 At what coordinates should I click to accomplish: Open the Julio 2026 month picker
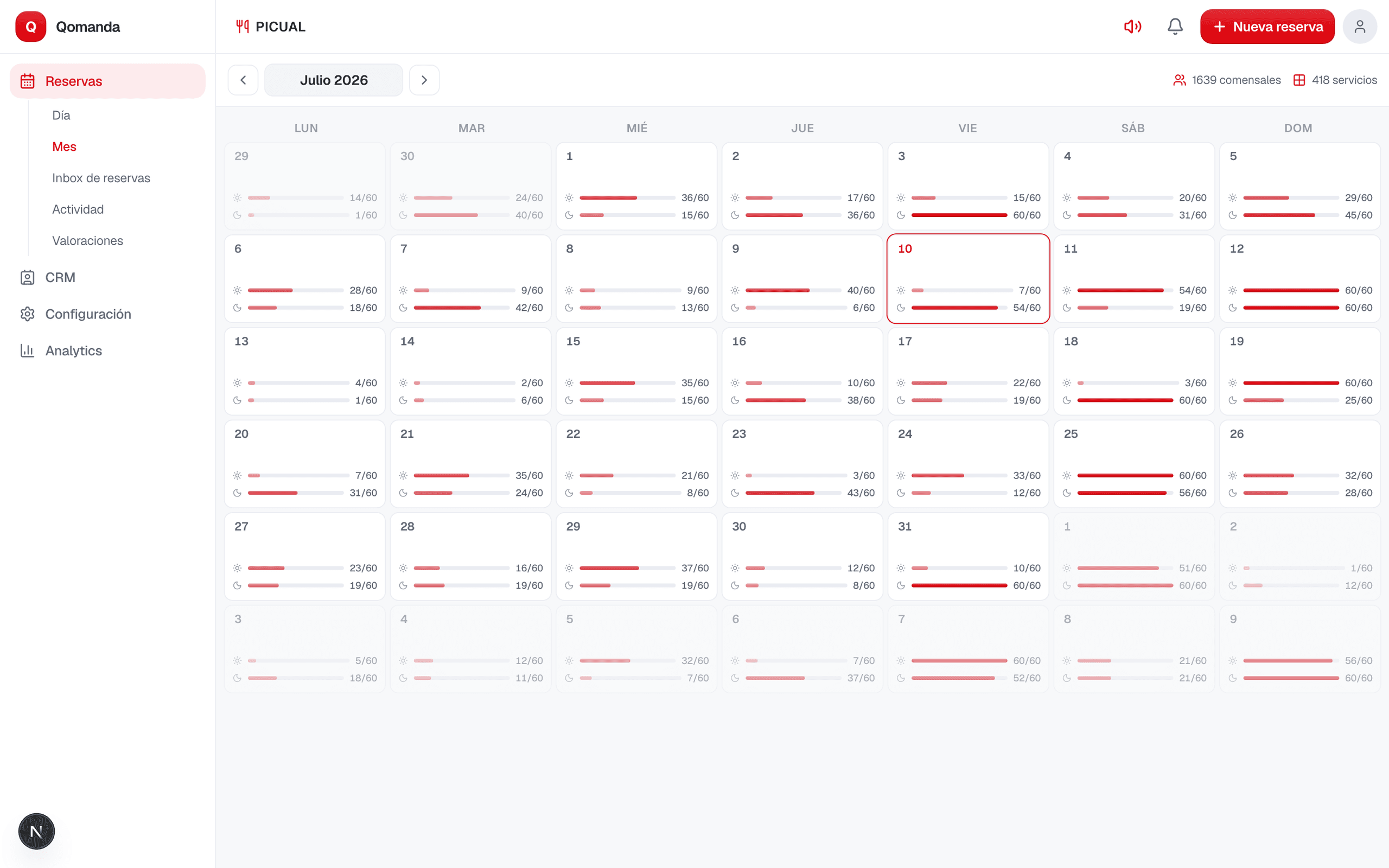[x=334, y=80]
